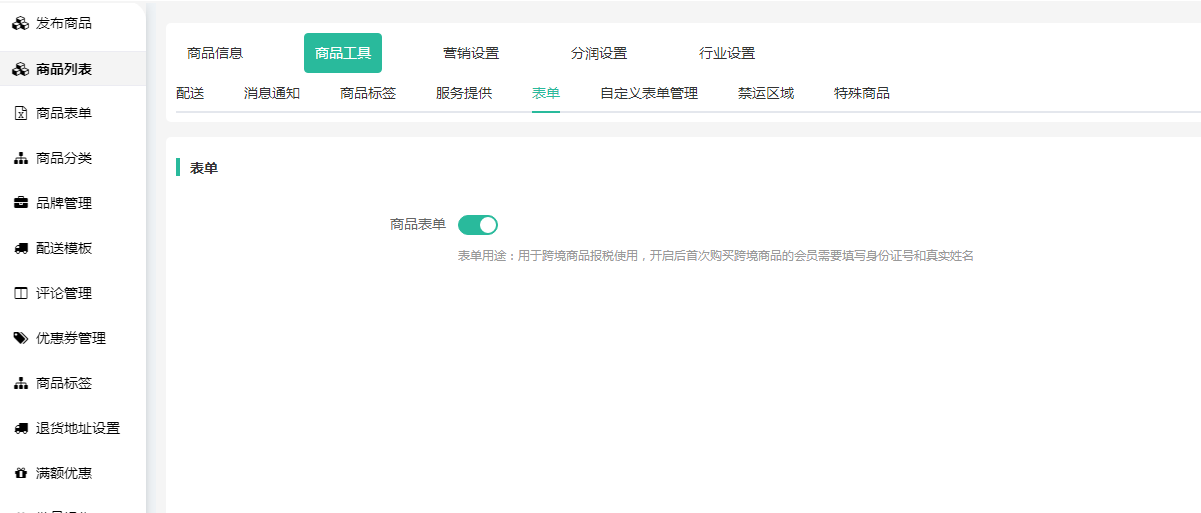
Task: Click the 发布商品 sidebar icon
Action: pos(20,24)
